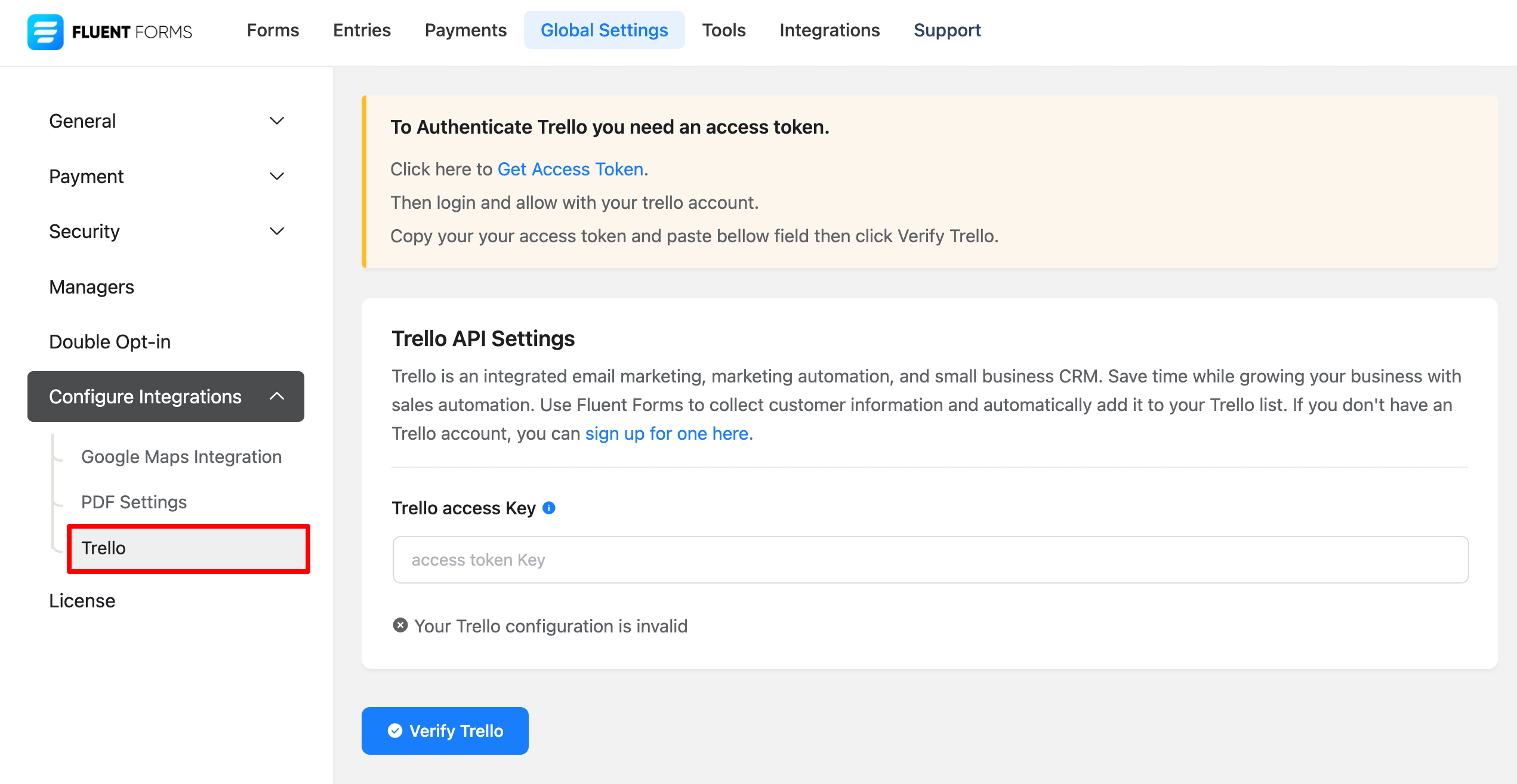Open the Forms tab
The width and height of the screenshot is (1517, 784).
pos(273,30)
